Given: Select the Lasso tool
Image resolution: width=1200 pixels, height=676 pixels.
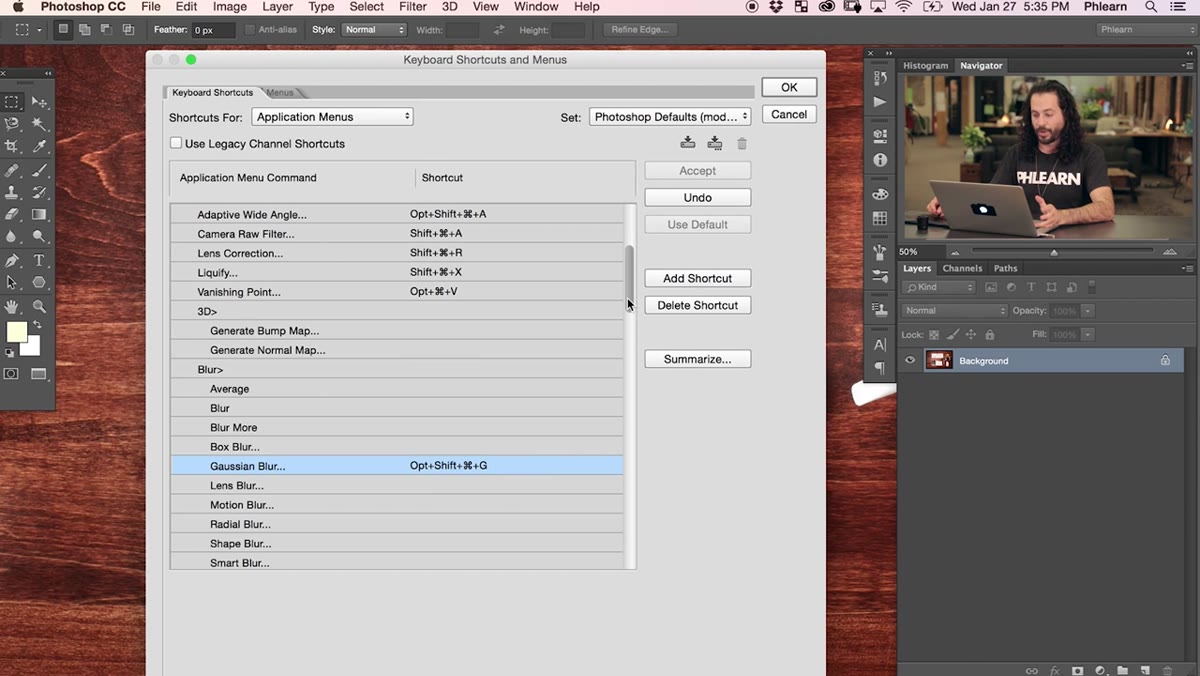Looking at the screenshot, I should click(12, 124).
